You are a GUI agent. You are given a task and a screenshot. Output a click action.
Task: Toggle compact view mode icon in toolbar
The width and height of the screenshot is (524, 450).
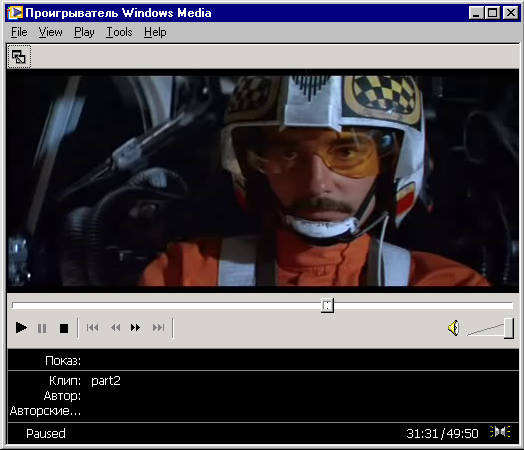click(x=19, y=57)
